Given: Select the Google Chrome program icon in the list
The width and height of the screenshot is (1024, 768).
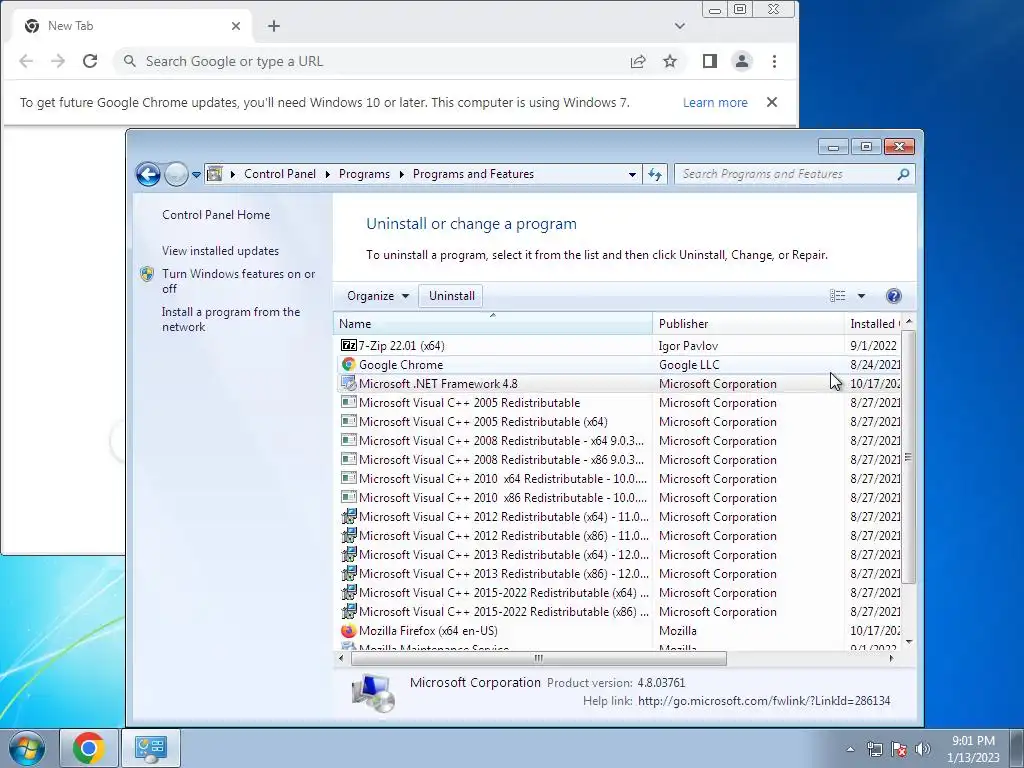Looking at the screenshot, I should coord(349,364).
